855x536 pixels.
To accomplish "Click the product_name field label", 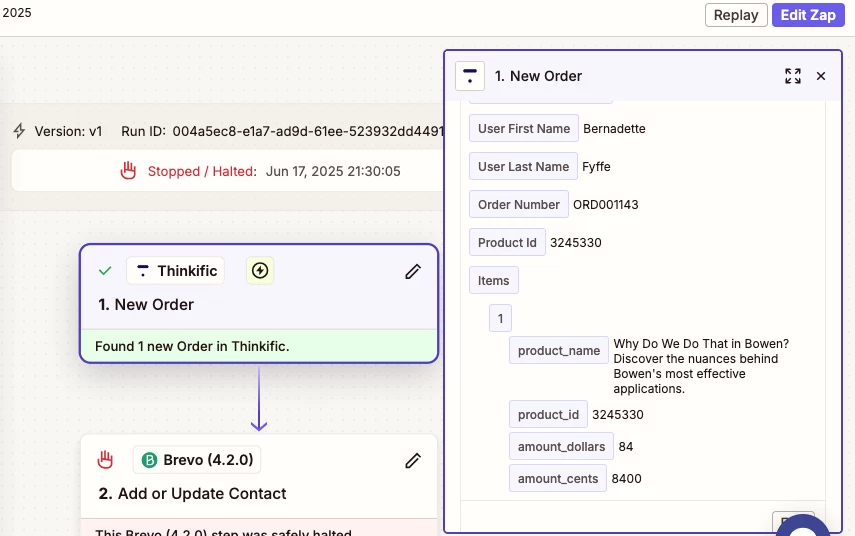I will point(558,351).
